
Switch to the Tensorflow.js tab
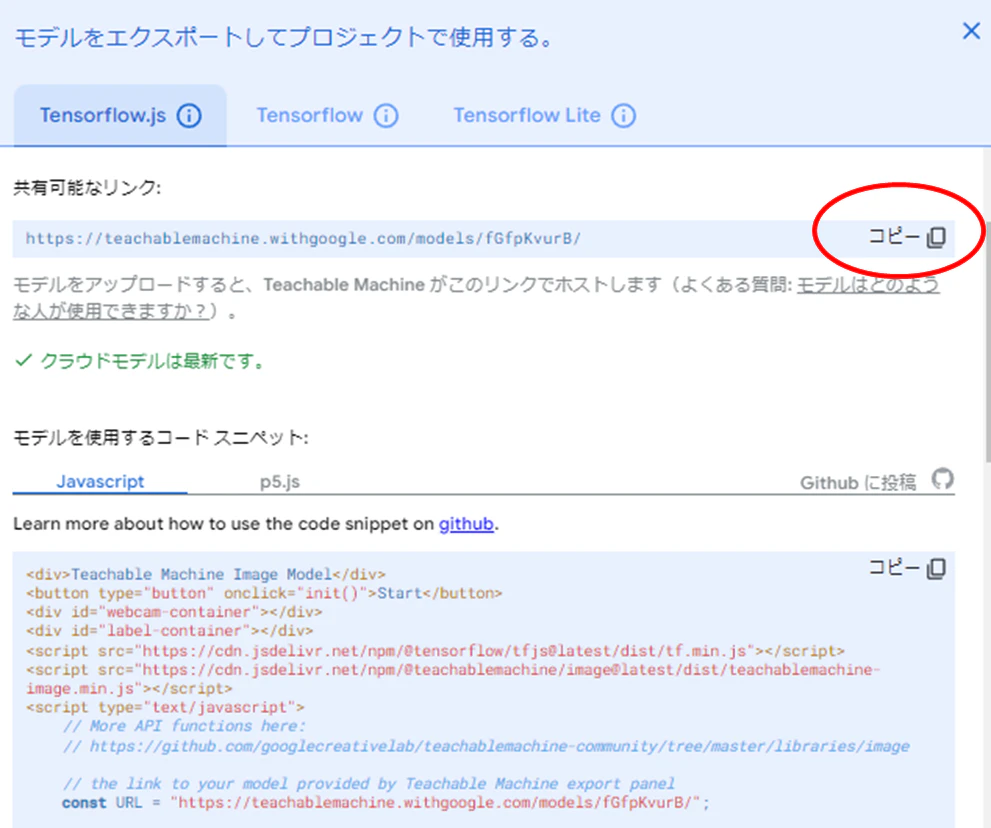tap(120, 116)
